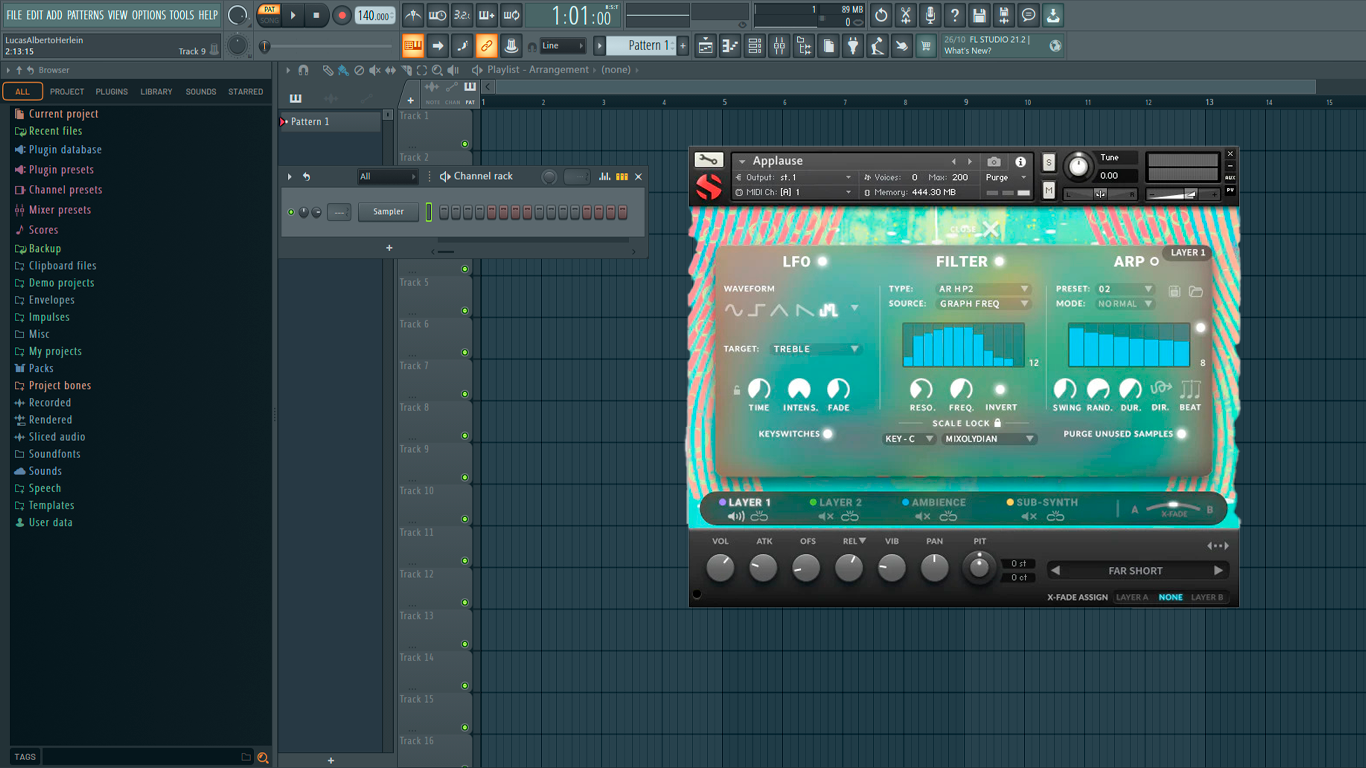This screenshot has width=1366, height=768.
Task: Click the ARP beat notes icon
Action: click(x=1190, y=388)
